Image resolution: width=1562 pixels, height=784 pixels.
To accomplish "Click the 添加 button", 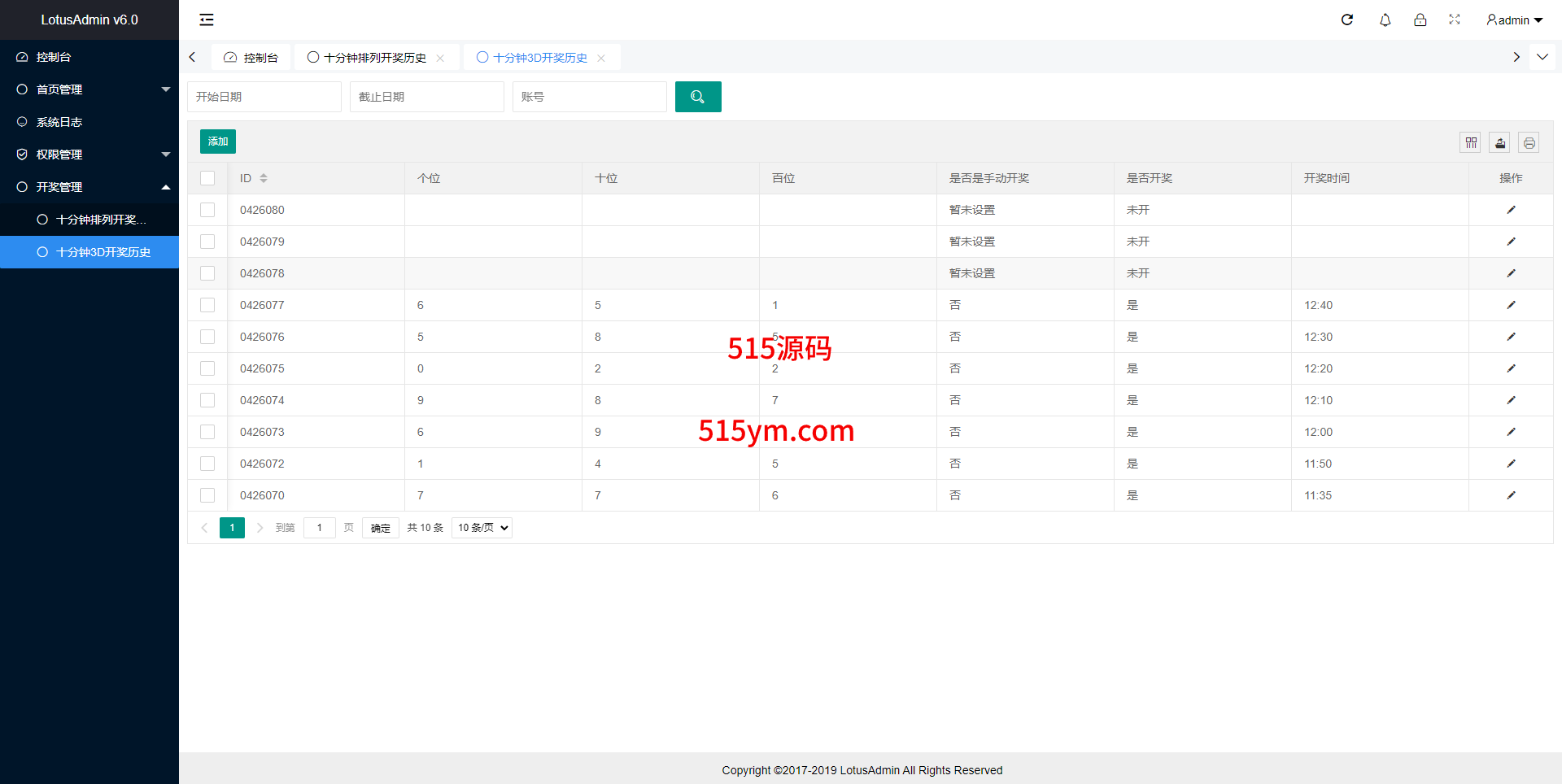I will pyautogui.click(x=218, y=142).
